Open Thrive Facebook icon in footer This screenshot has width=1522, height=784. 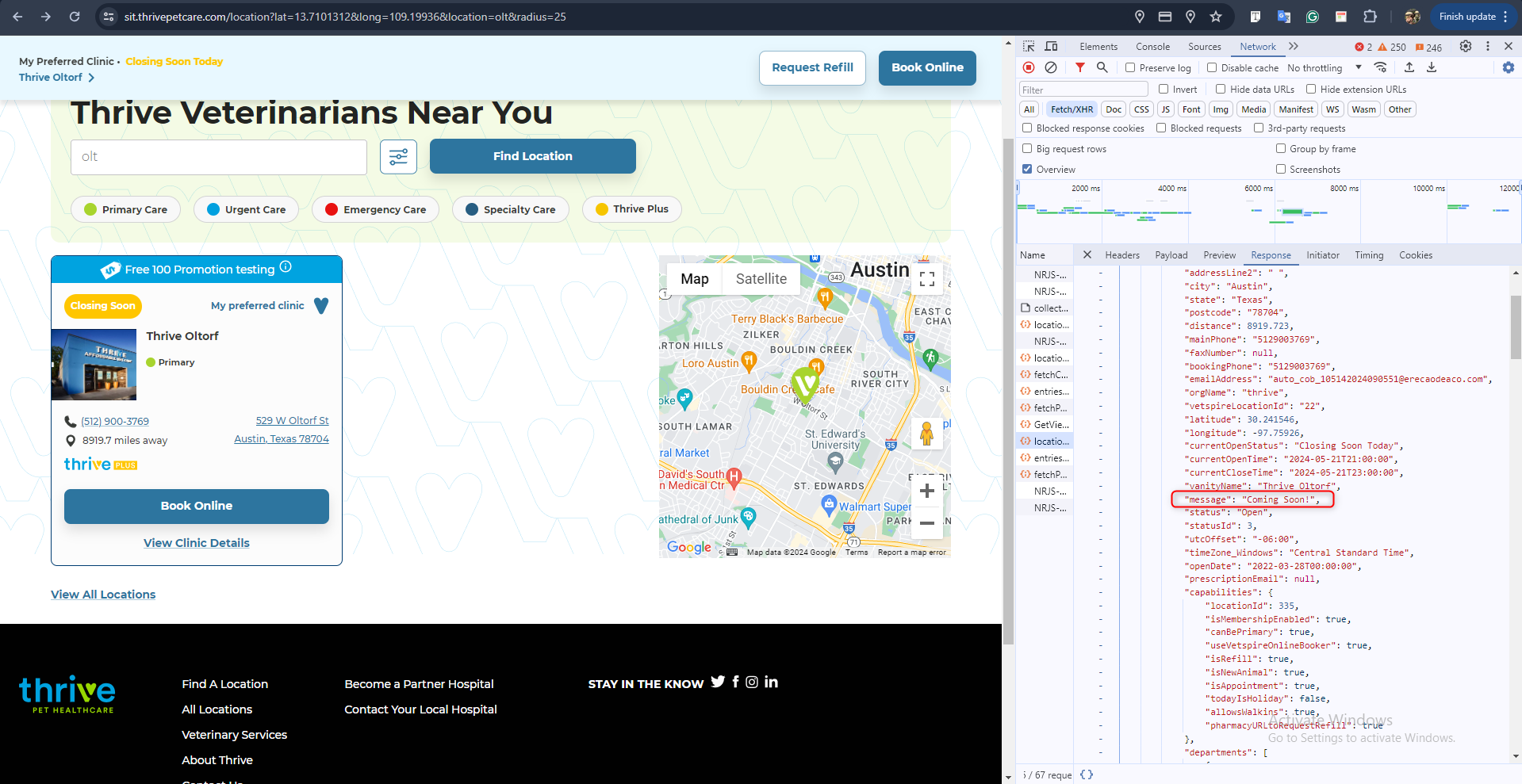(x=735, y=682)
